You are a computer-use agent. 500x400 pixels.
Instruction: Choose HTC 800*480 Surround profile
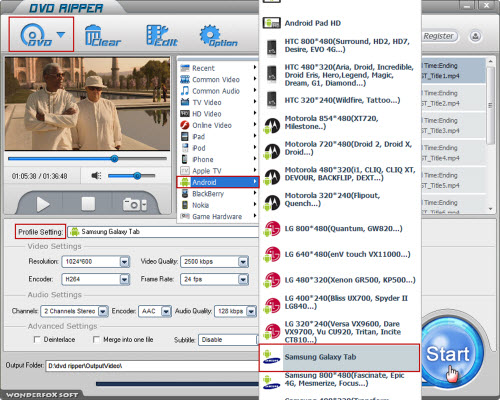point(339,45)
